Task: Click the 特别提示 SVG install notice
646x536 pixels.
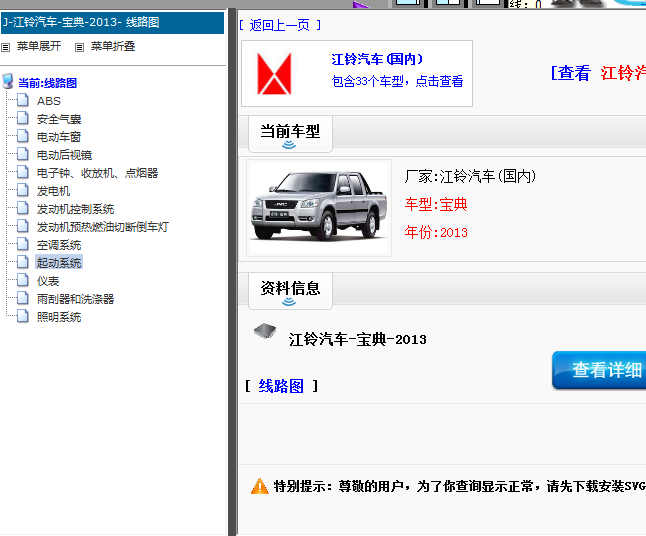Action: click(x=459, y=487)
